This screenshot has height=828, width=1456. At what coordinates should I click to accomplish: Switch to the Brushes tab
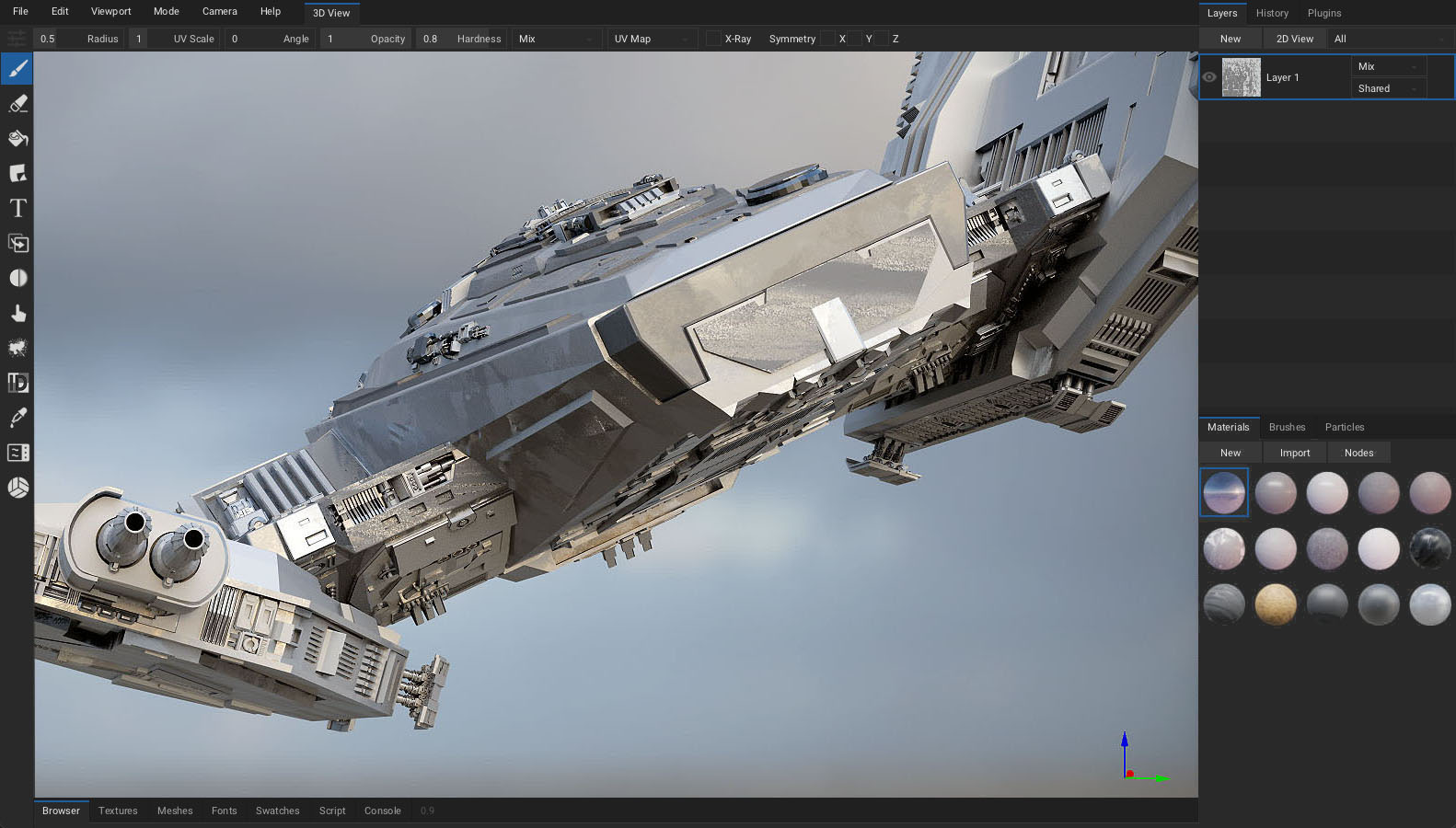[1287, 427]
